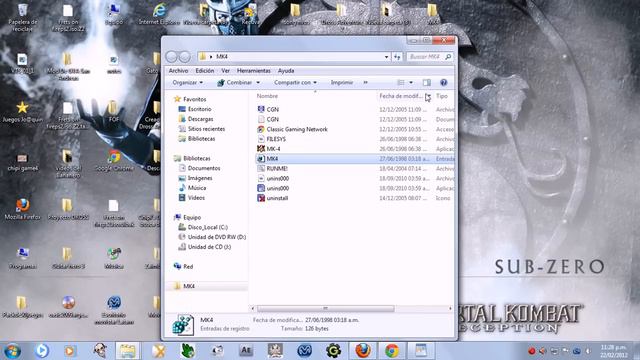Launch the MK-4 application file

[x=273, y=149]
